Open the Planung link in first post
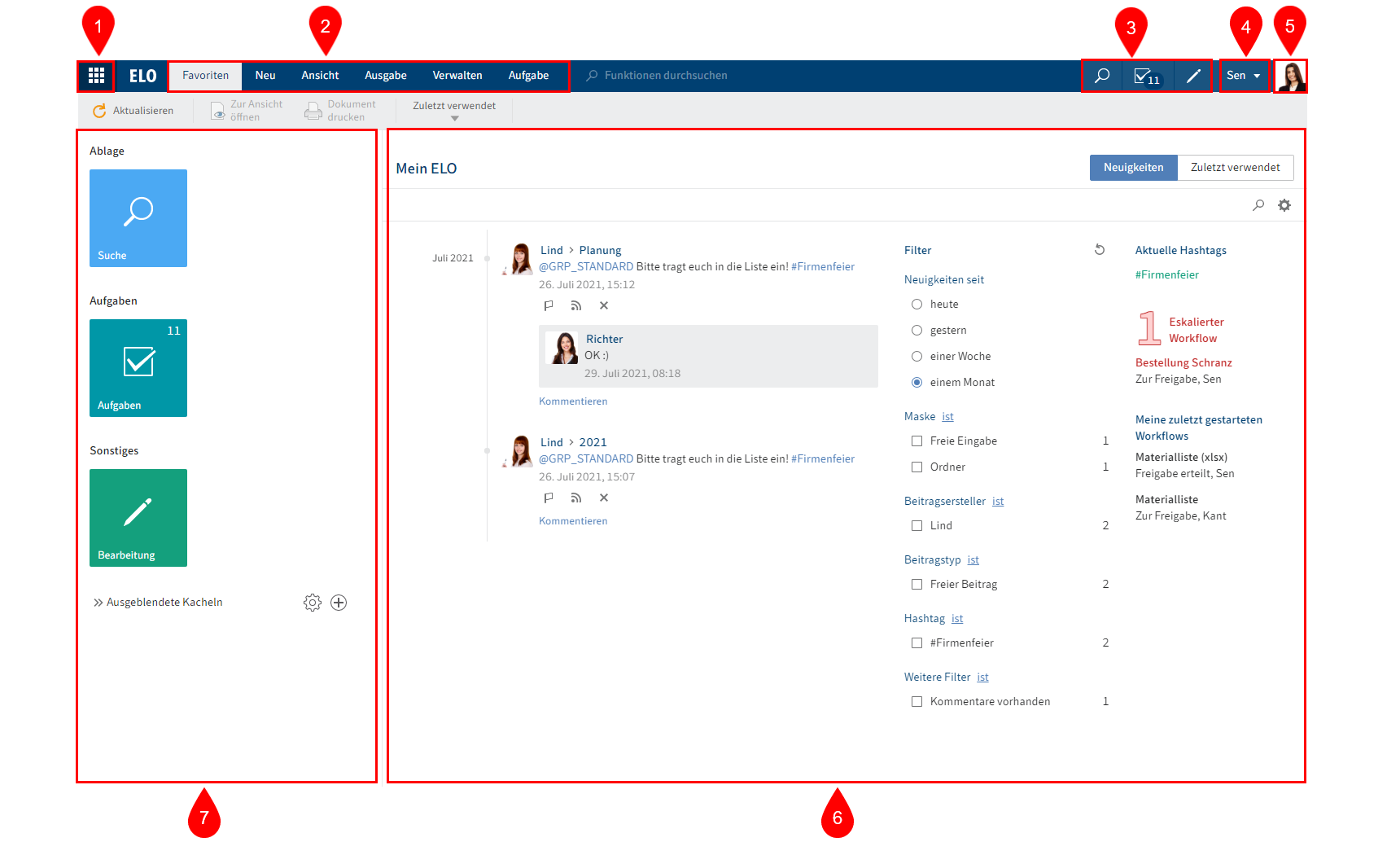The image size is (1400, 864). point(600,250)
